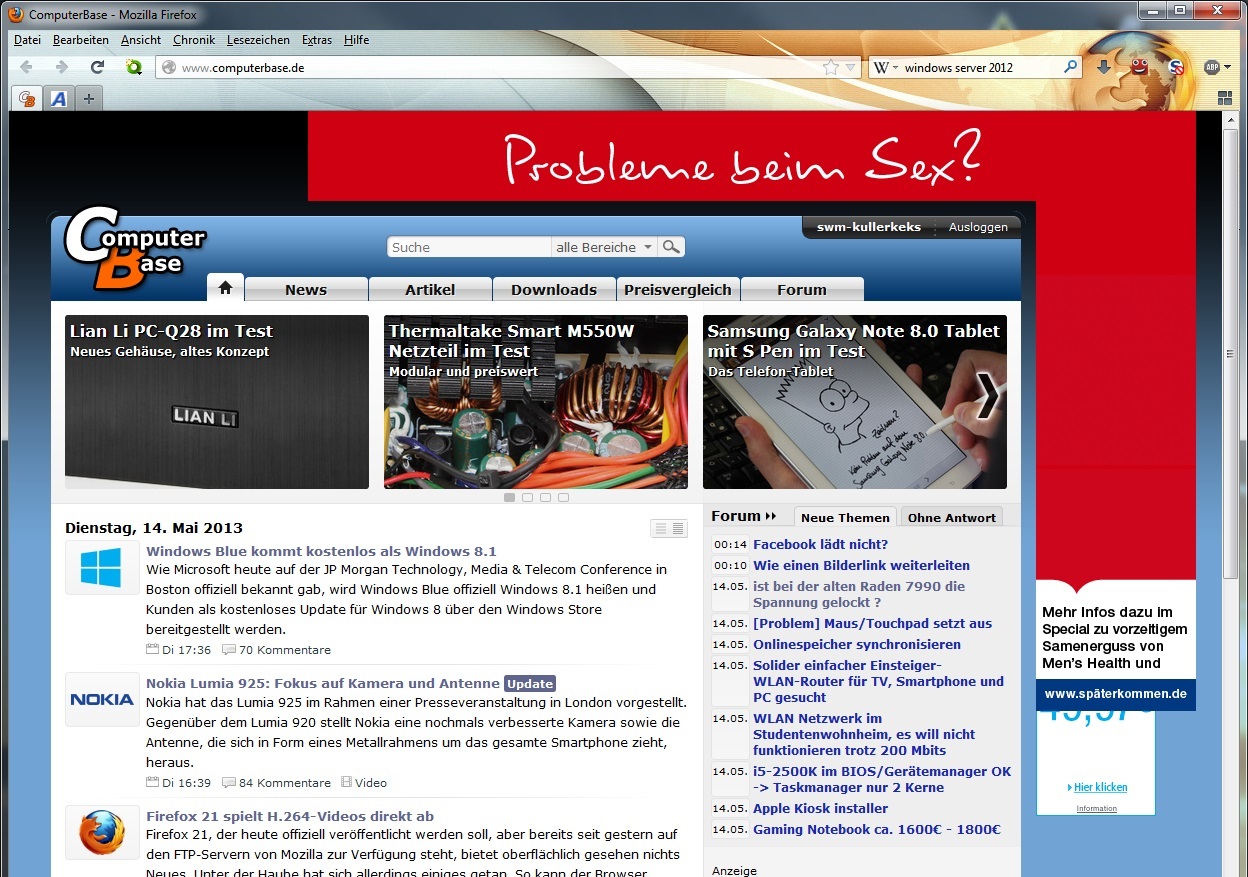Open the Lesezeichen menu
The image size is (1248, 877).
point(258,40)
